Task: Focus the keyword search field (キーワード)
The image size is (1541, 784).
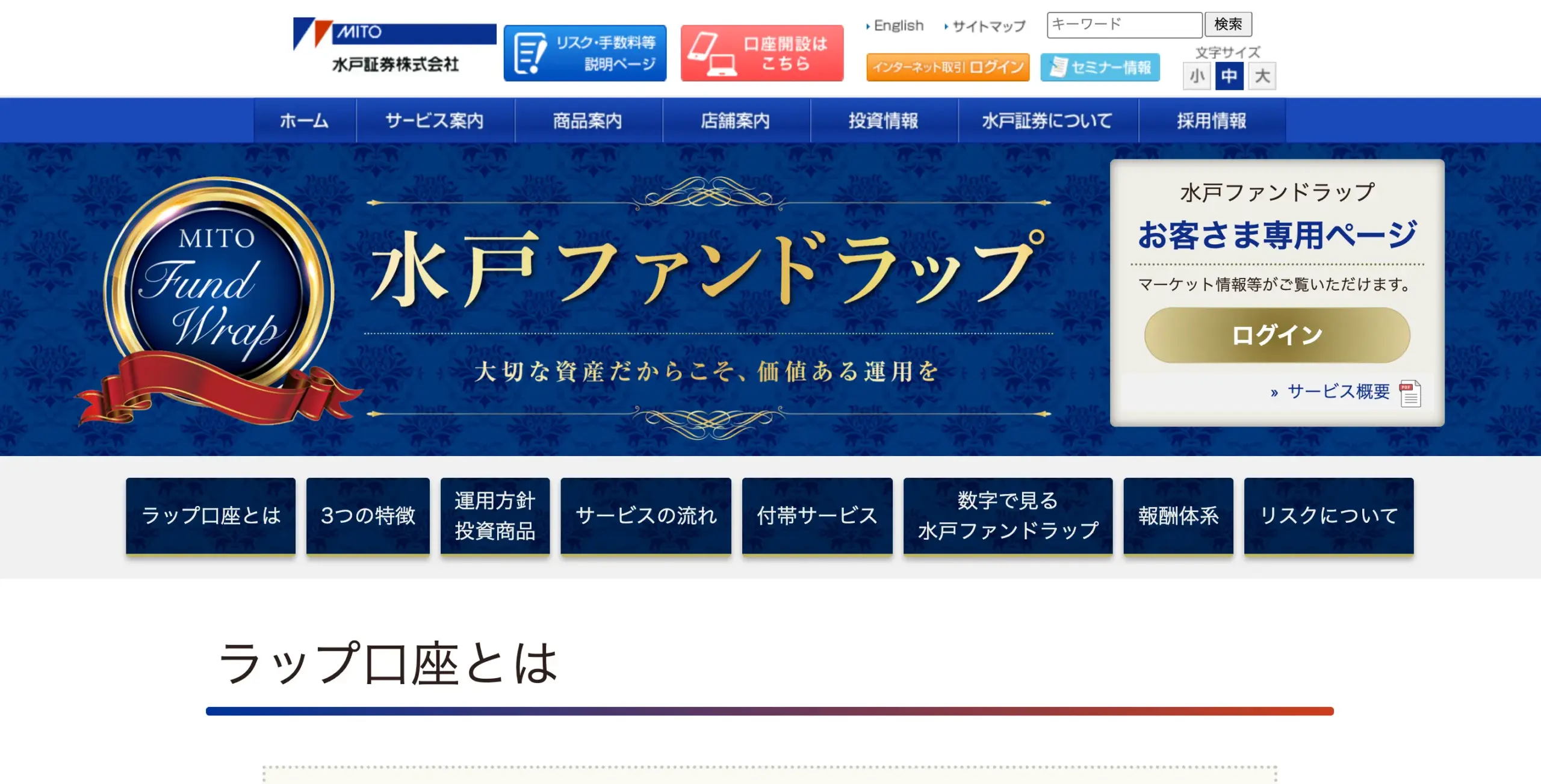Action: coord(1124,25)
